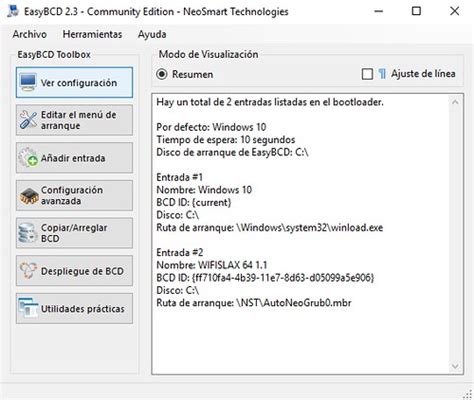This screenshot has width=474, height=400.
Task: Click the scrollbar down arrow in summary pane
Action: coord(455,367)
